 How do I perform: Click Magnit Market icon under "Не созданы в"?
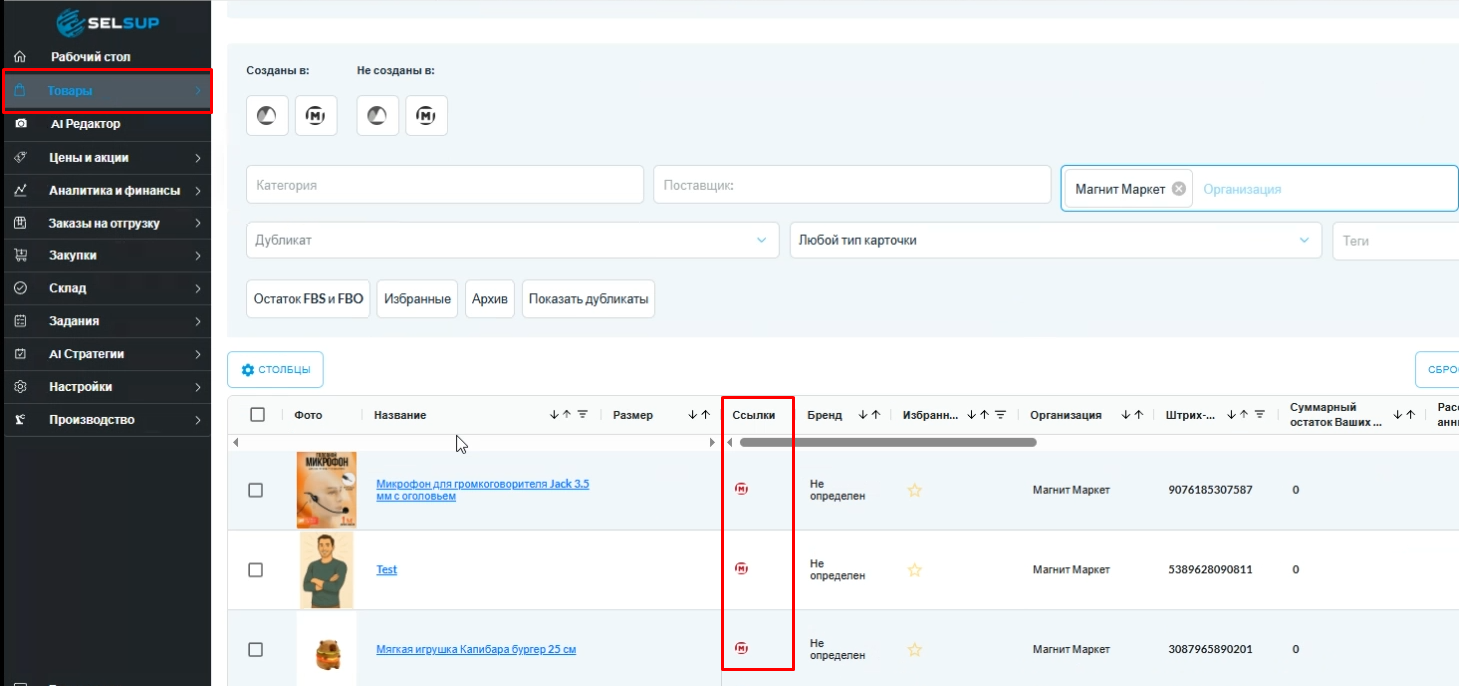pos(426,116)
